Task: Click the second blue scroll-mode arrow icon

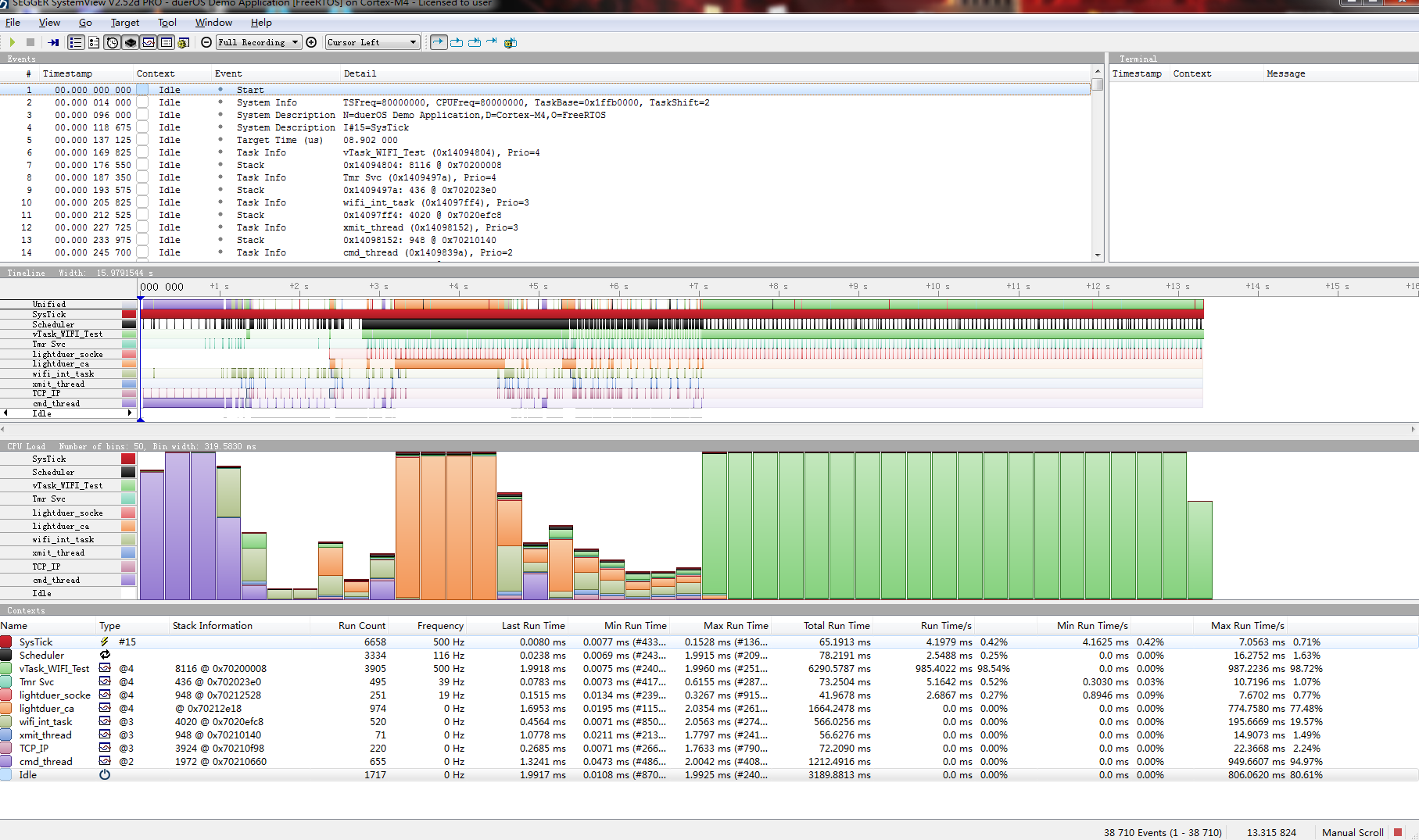Action: click(x=457, y=42)
